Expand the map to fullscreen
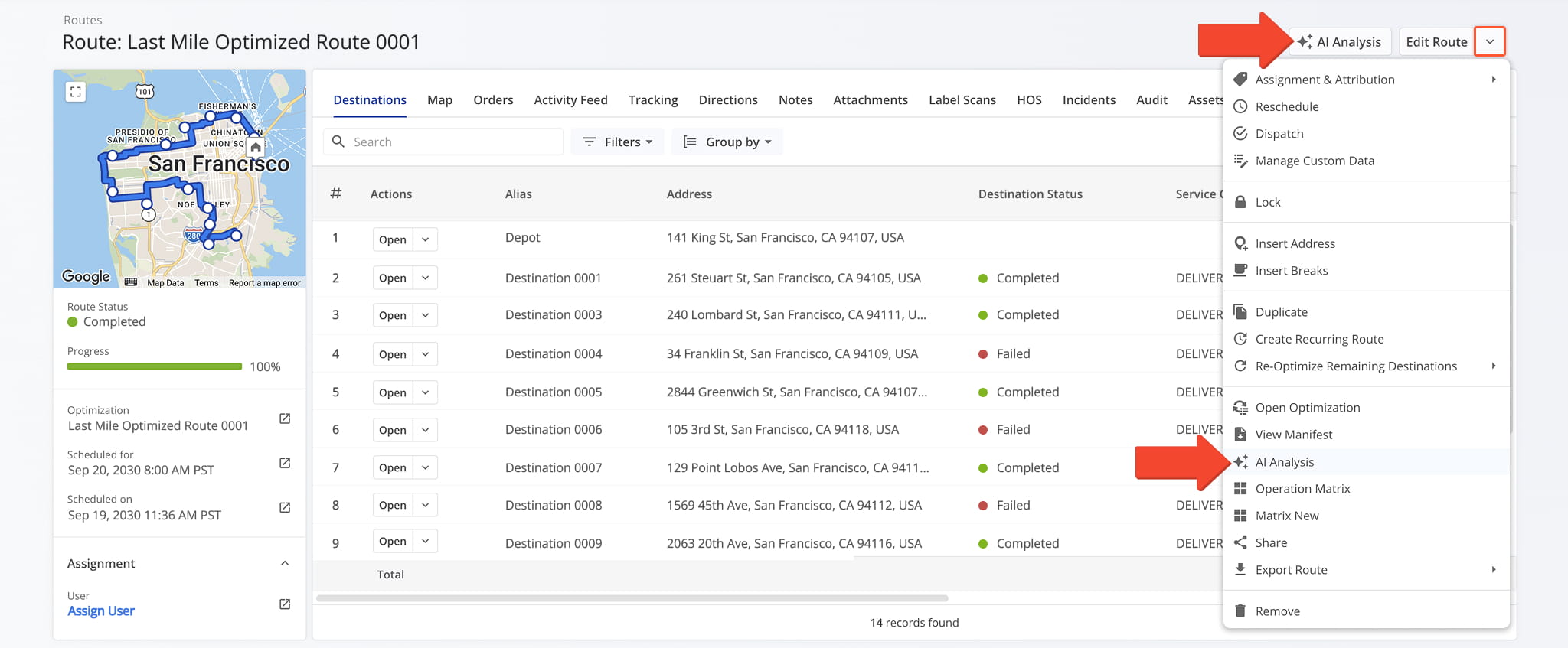This screenshot has width=1568, height=648. (x=75, y=92)
